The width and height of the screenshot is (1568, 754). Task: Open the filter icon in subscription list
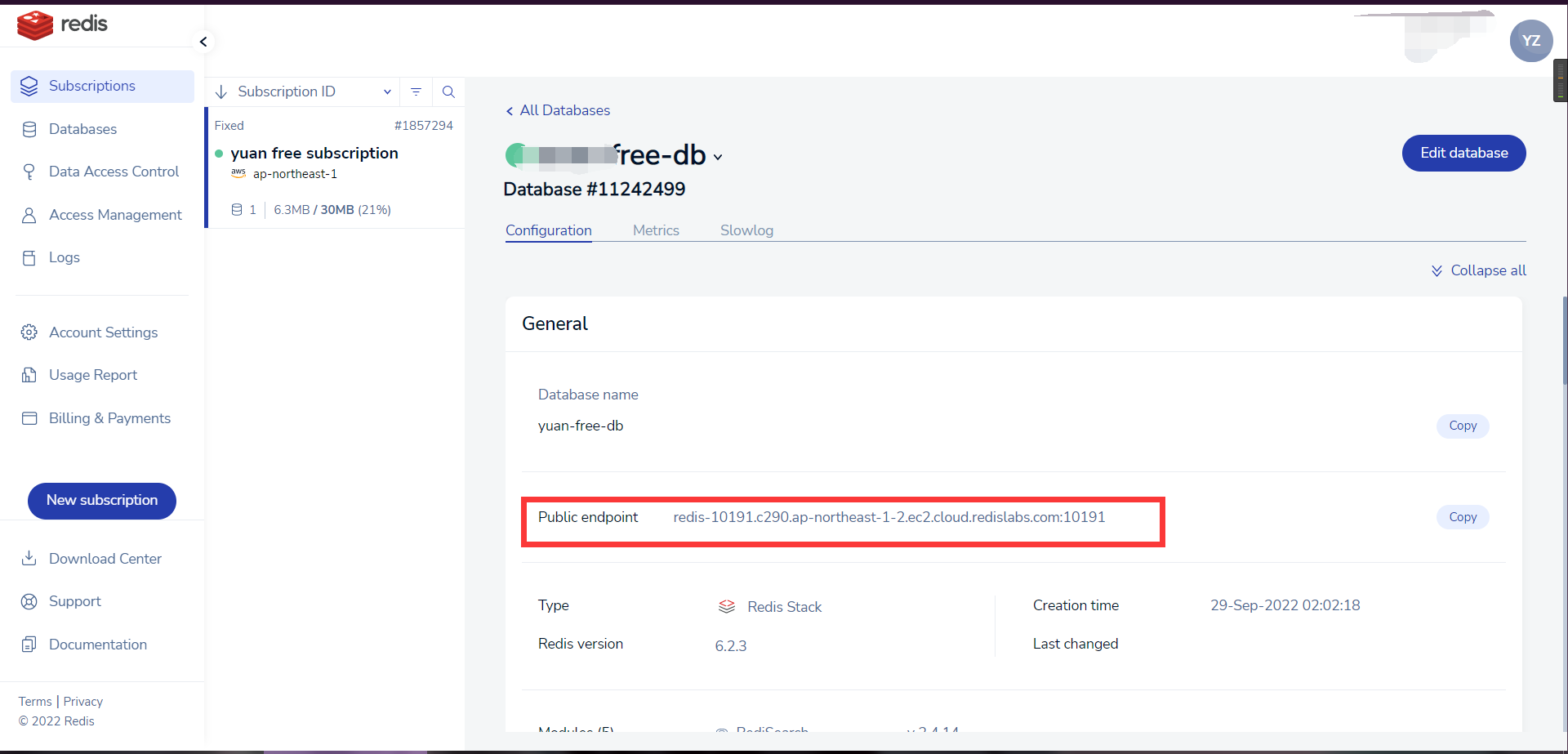(416, 91)
